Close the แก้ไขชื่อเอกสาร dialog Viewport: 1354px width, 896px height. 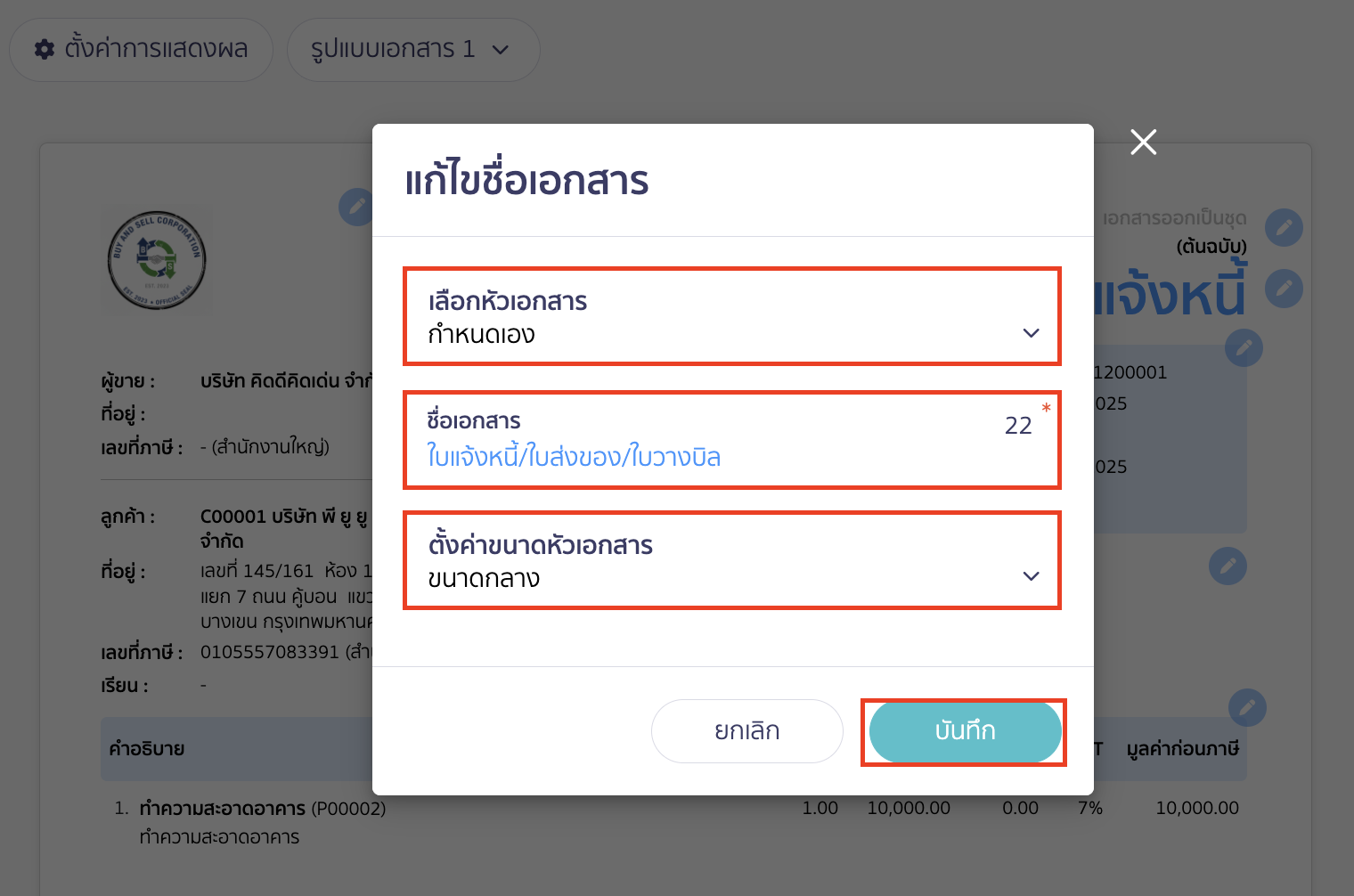[1143, 142]
